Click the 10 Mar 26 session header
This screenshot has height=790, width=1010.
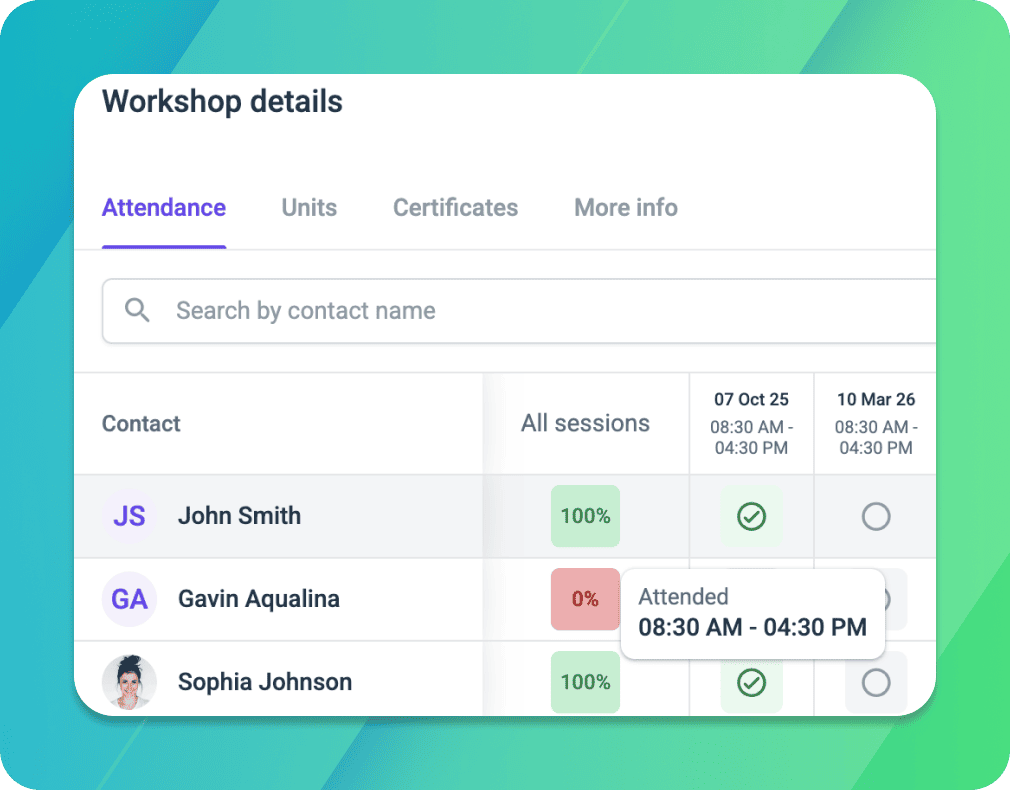(x=876, y=423)
